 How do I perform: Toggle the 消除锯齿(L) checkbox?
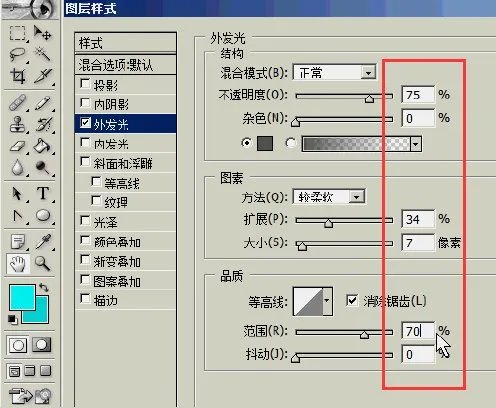coord(352,300)
